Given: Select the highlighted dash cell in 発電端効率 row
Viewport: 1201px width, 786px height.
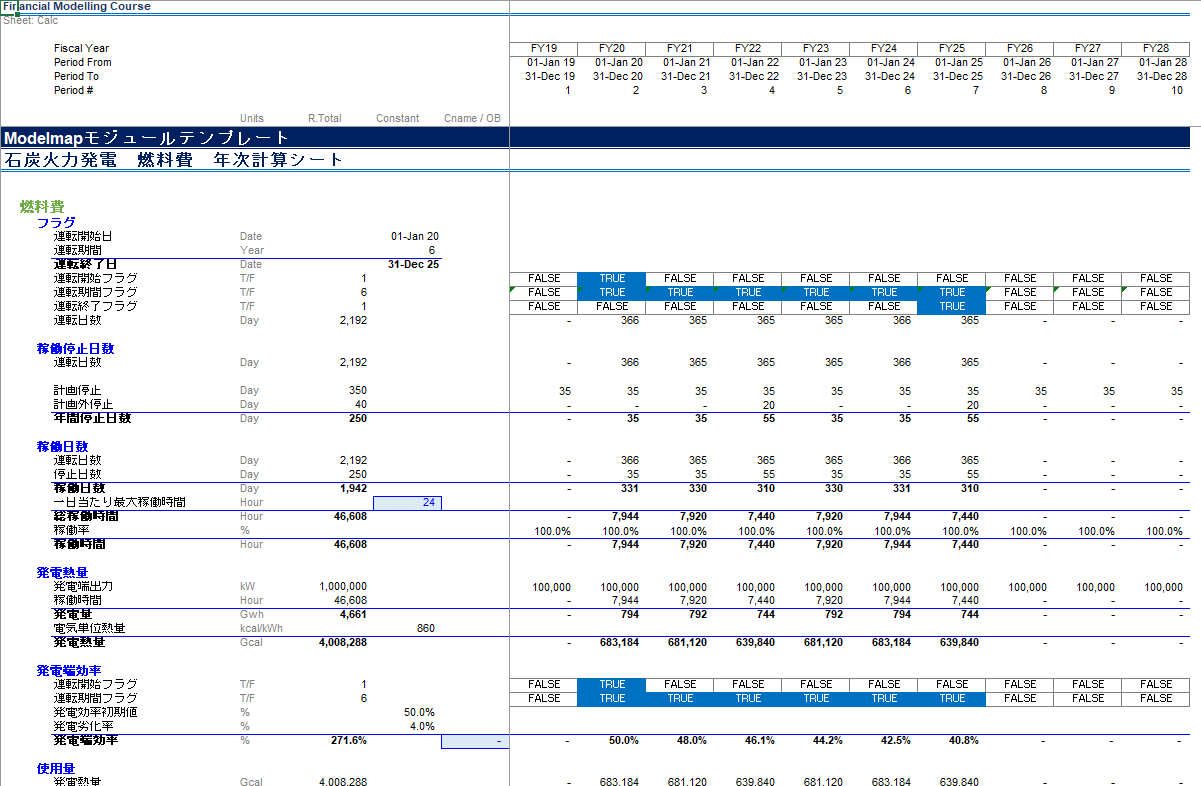Looking at the screenshot, I should (475, 741).
